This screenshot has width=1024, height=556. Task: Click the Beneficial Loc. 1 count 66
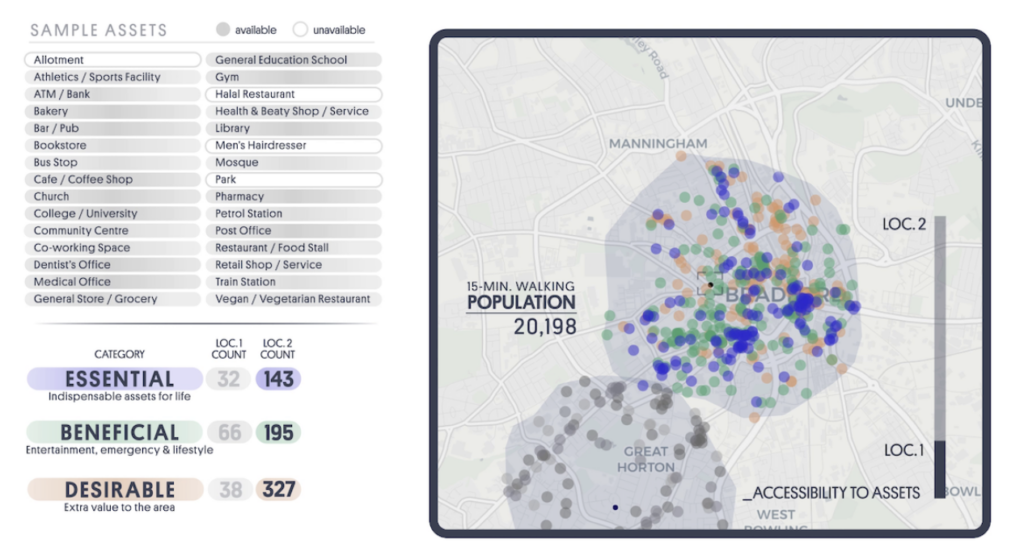230,433
